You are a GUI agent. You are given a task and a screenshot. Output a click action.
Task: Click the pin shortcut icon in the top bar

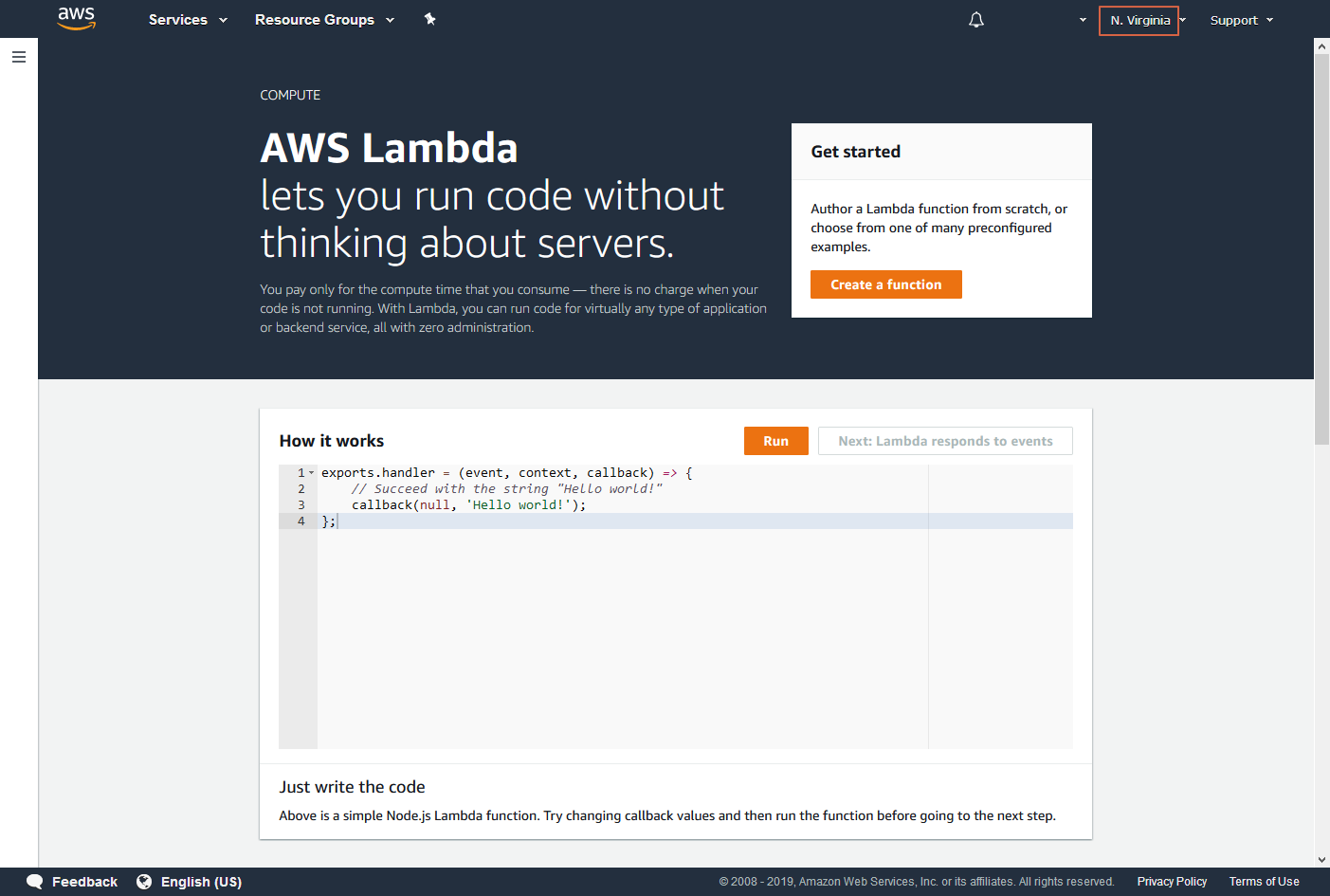coord(429,19)
